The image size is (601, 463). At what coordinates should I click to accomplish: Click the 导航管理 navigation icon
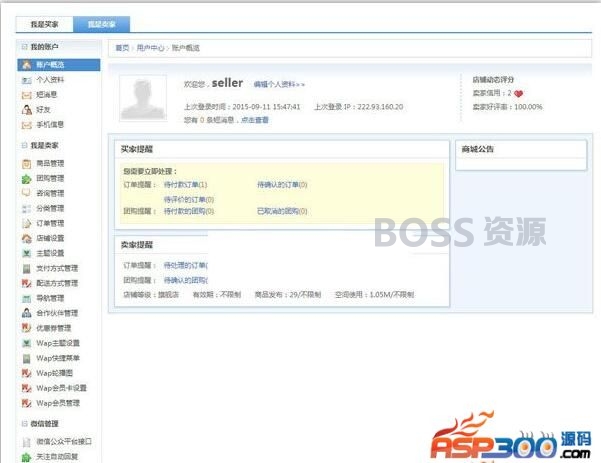point(26,298)
